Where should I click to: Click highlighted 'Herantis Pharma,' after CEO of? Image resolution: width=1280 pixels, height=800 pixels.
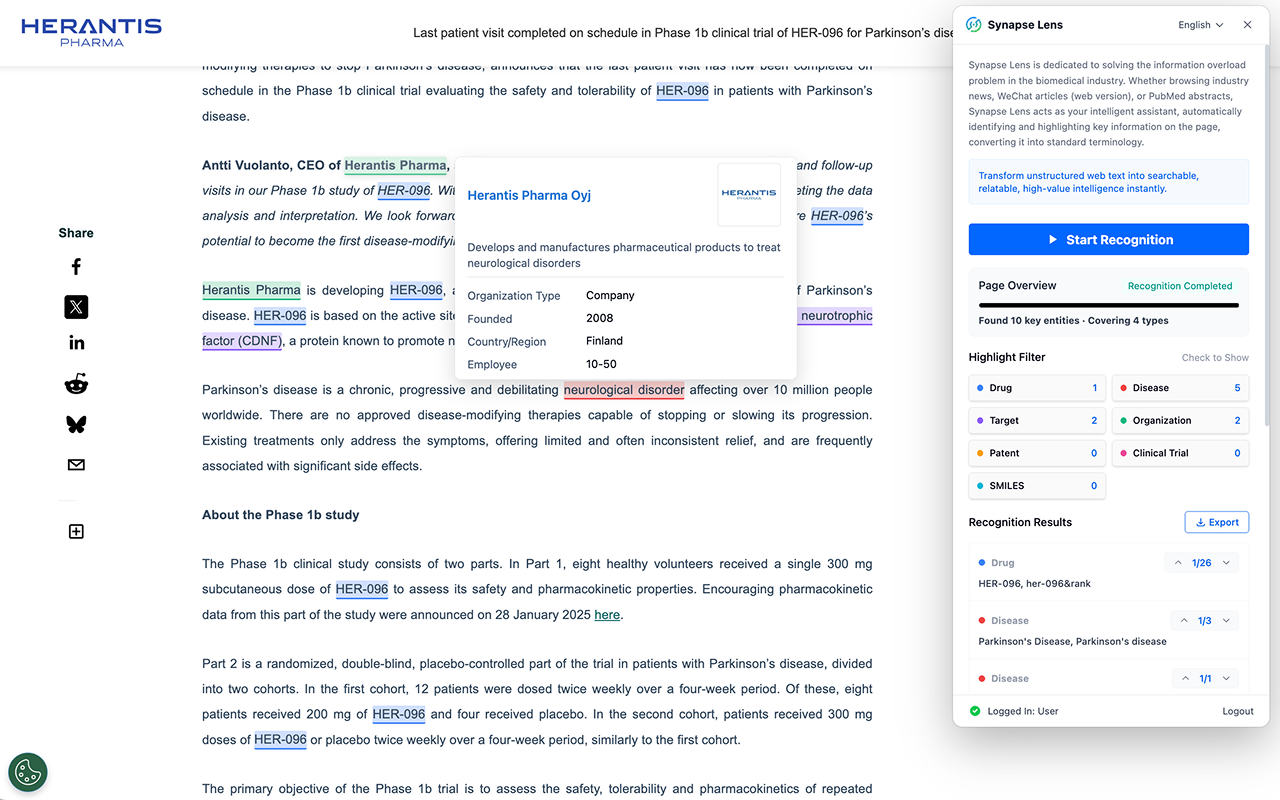(396, 165)
